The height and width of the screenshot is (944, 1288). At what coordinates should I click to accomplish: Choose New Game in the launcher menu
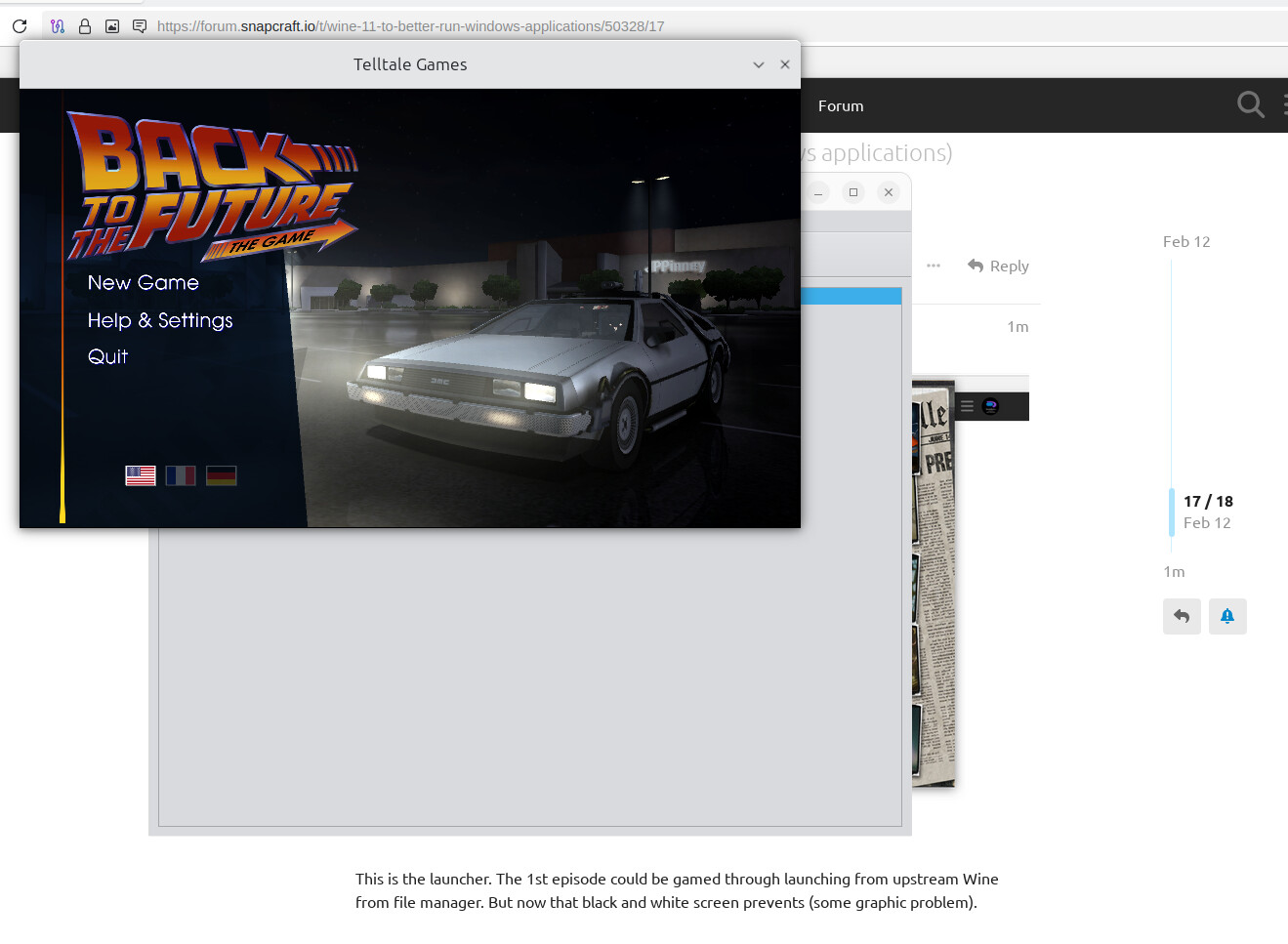point(144,283)
